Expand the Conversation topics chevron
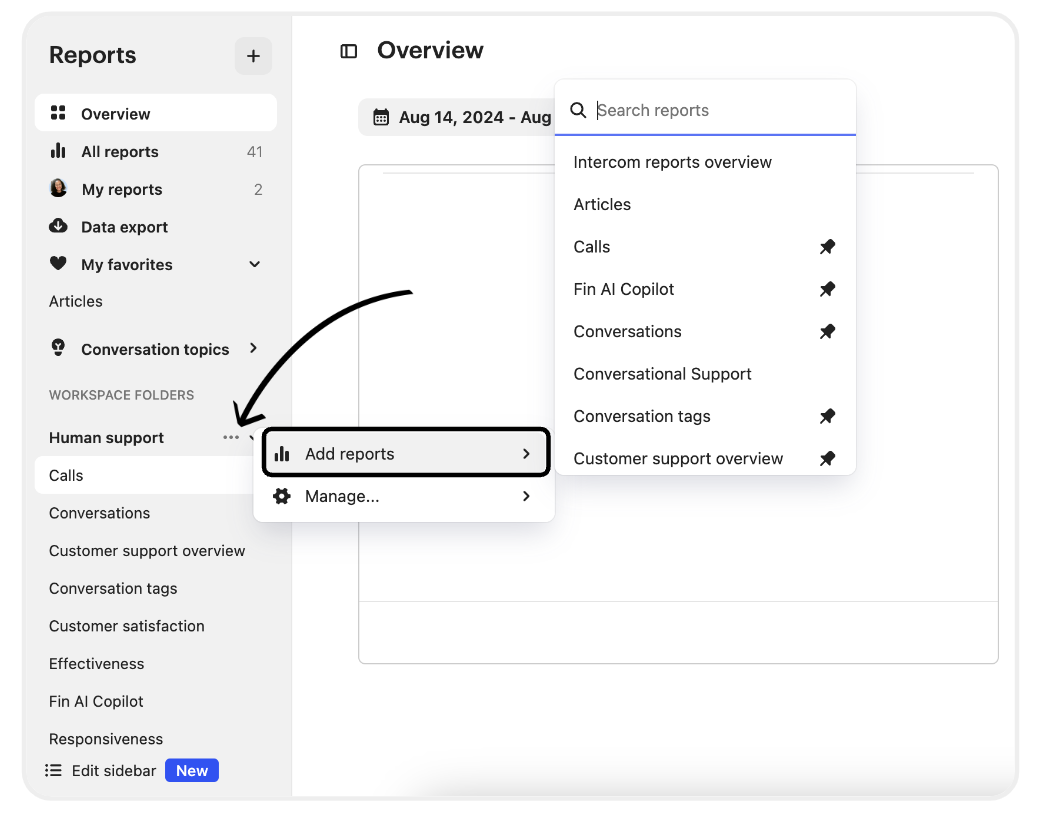This screenshot has height=816, width=1038. click(254, 348)
